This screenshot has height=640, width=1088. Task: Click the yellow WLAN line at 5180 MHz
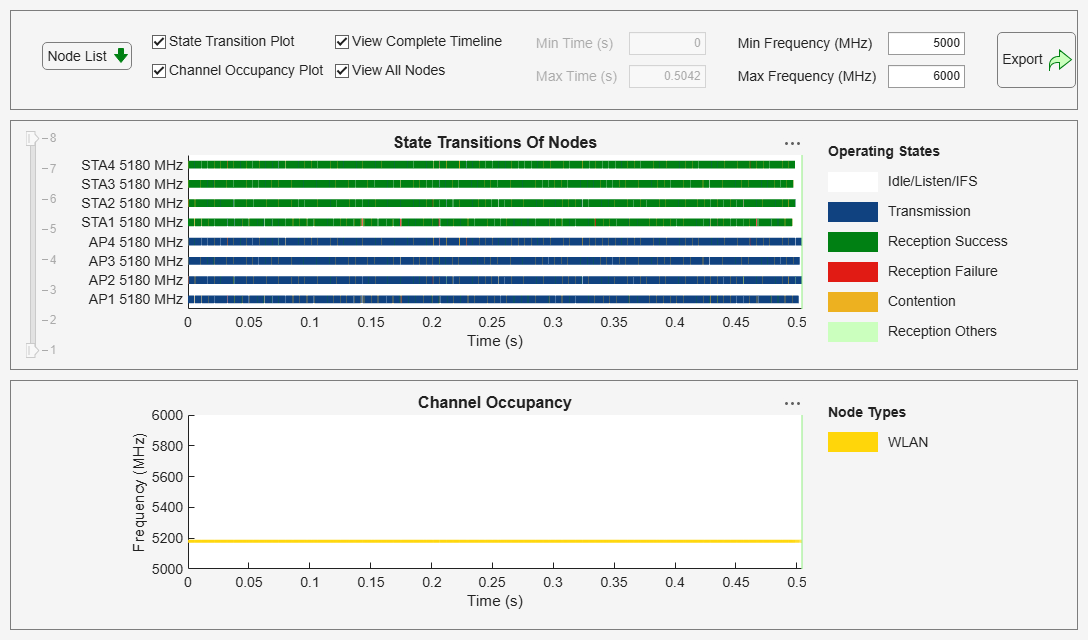coord(495,541)
